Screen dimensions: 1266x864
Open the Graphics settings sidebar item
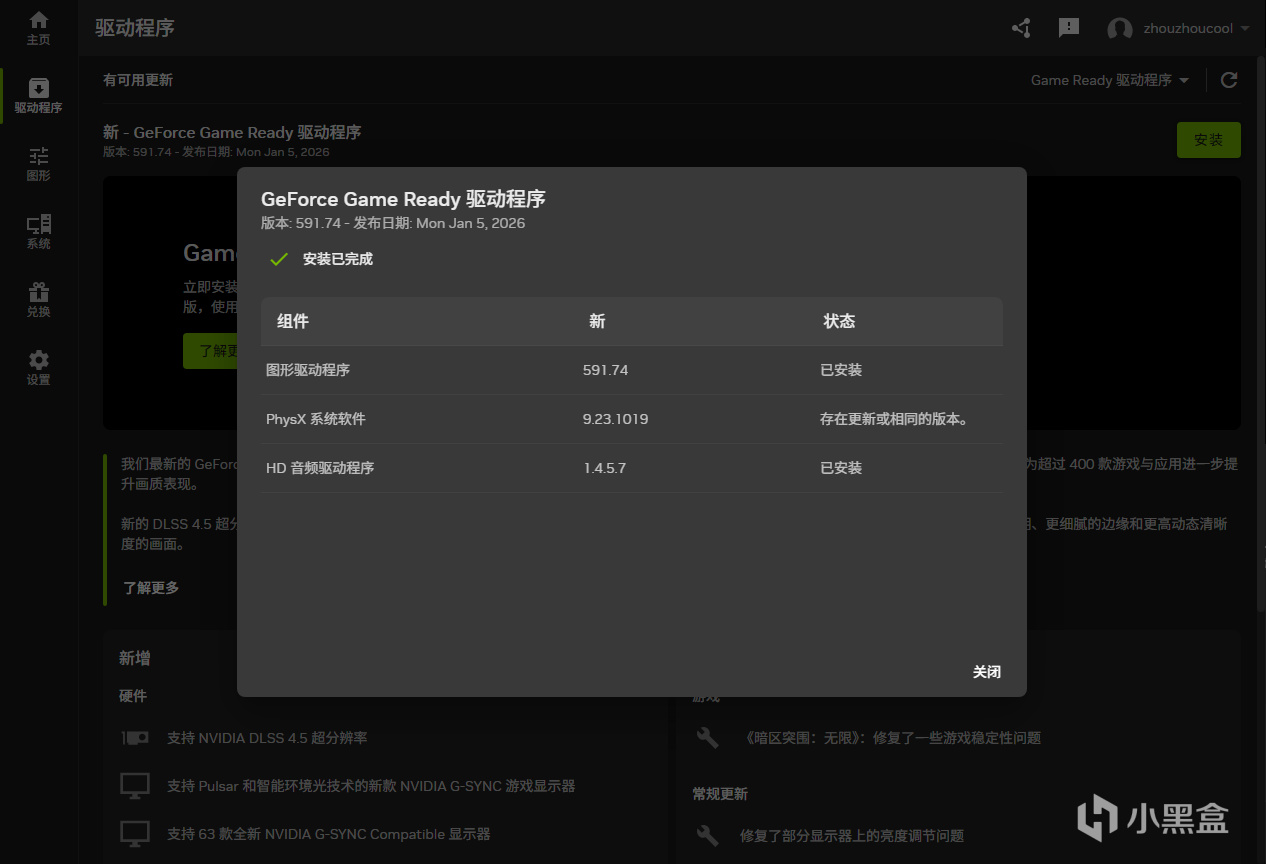click(39, 164)
